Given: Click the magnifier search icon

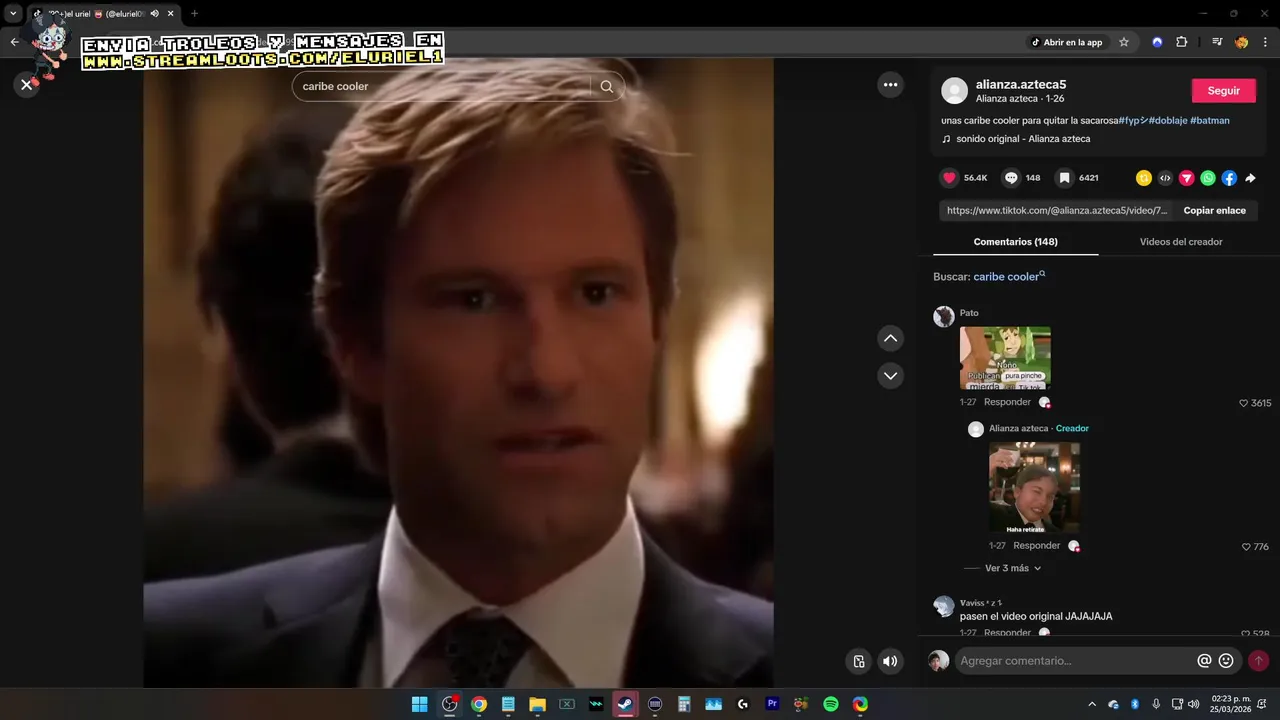Looking at the screenshot, I should pos(607,86).
